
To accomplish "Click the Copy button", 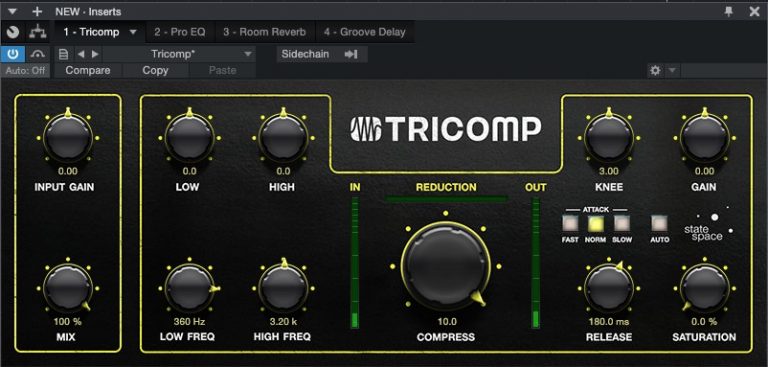I will (155, 71).
